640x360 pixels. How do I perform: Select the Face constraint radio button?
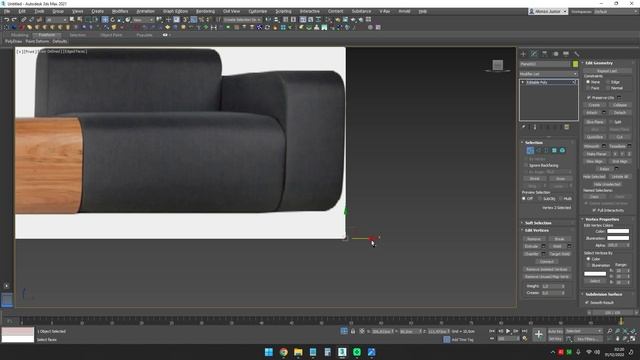[588, 88]
